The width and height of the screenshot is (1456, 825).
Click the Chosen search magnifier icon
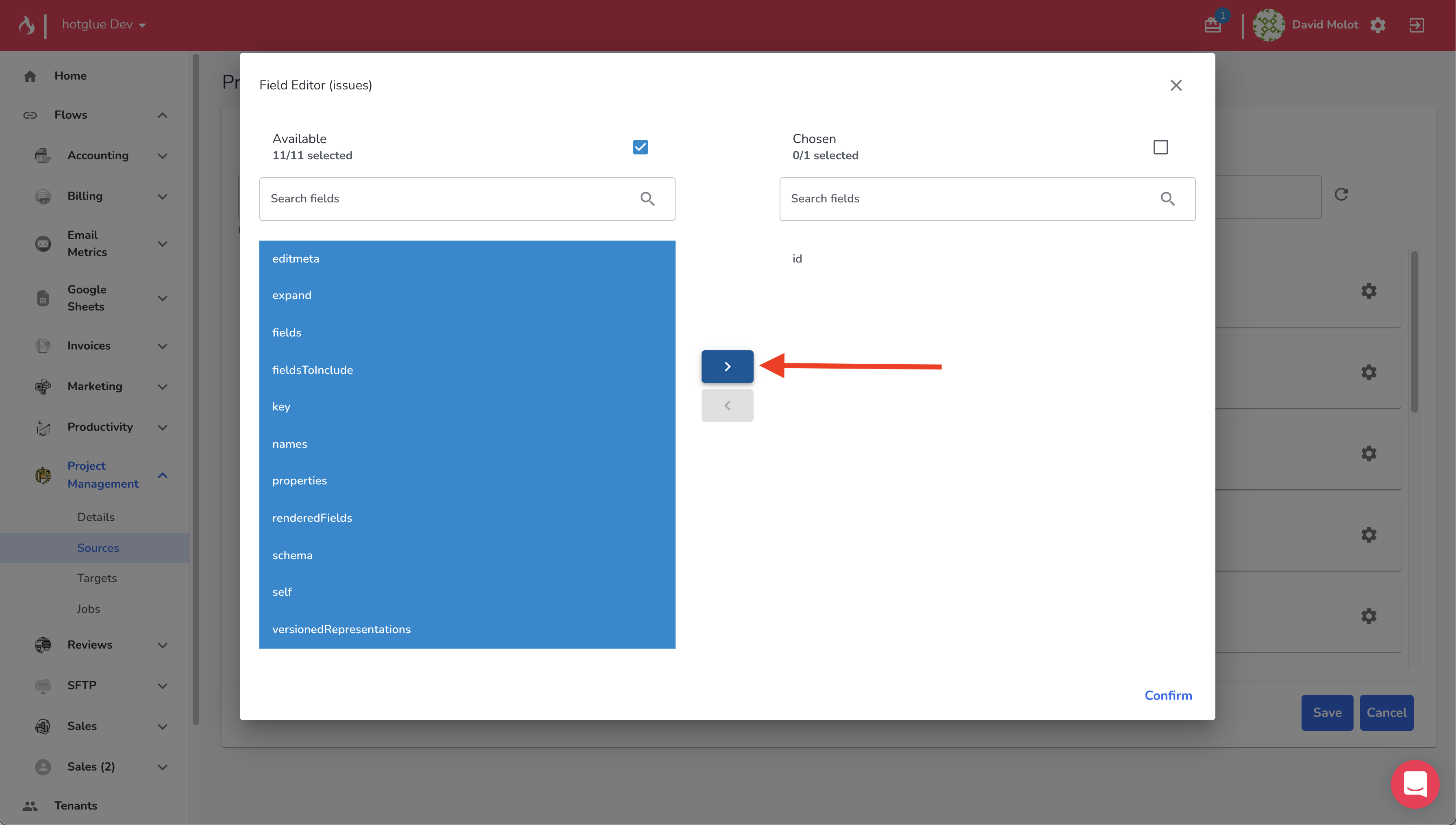(x=1167, y=199)
